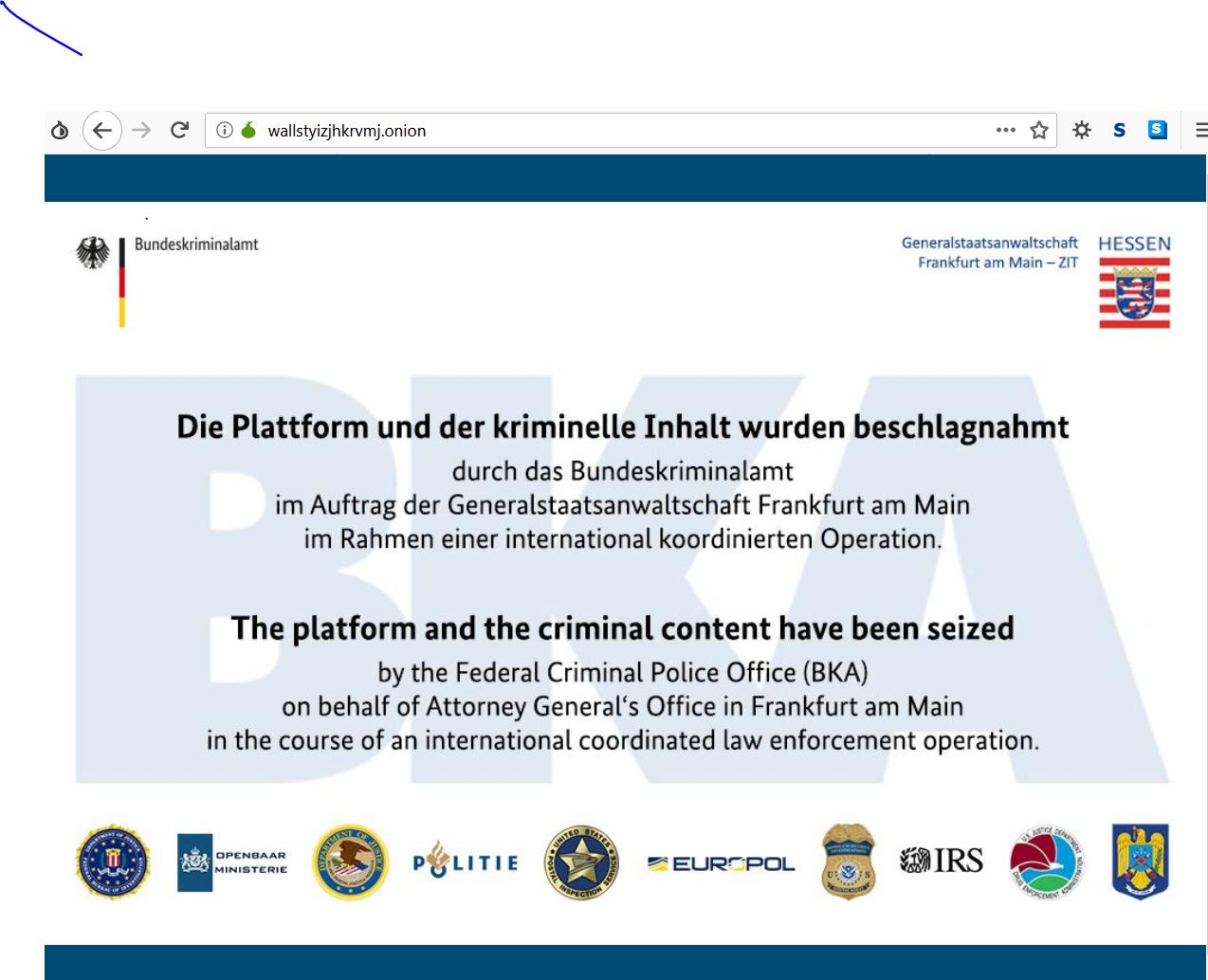Click the NoScript S icon
1208x980 pixels.
(1120, 130)
